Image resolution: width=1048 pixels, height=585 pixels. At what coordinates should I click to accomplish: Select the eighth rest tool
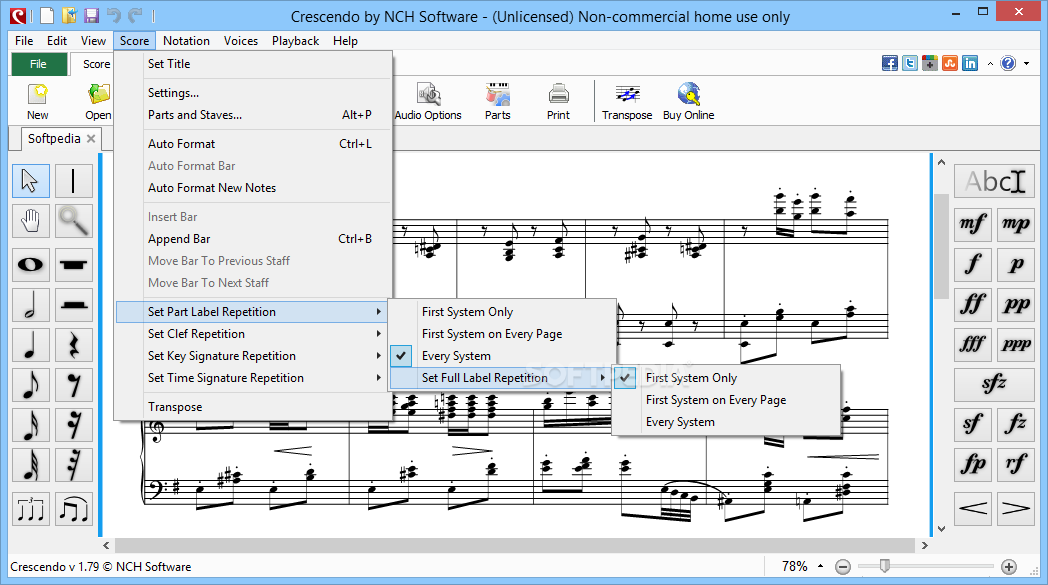74,385
